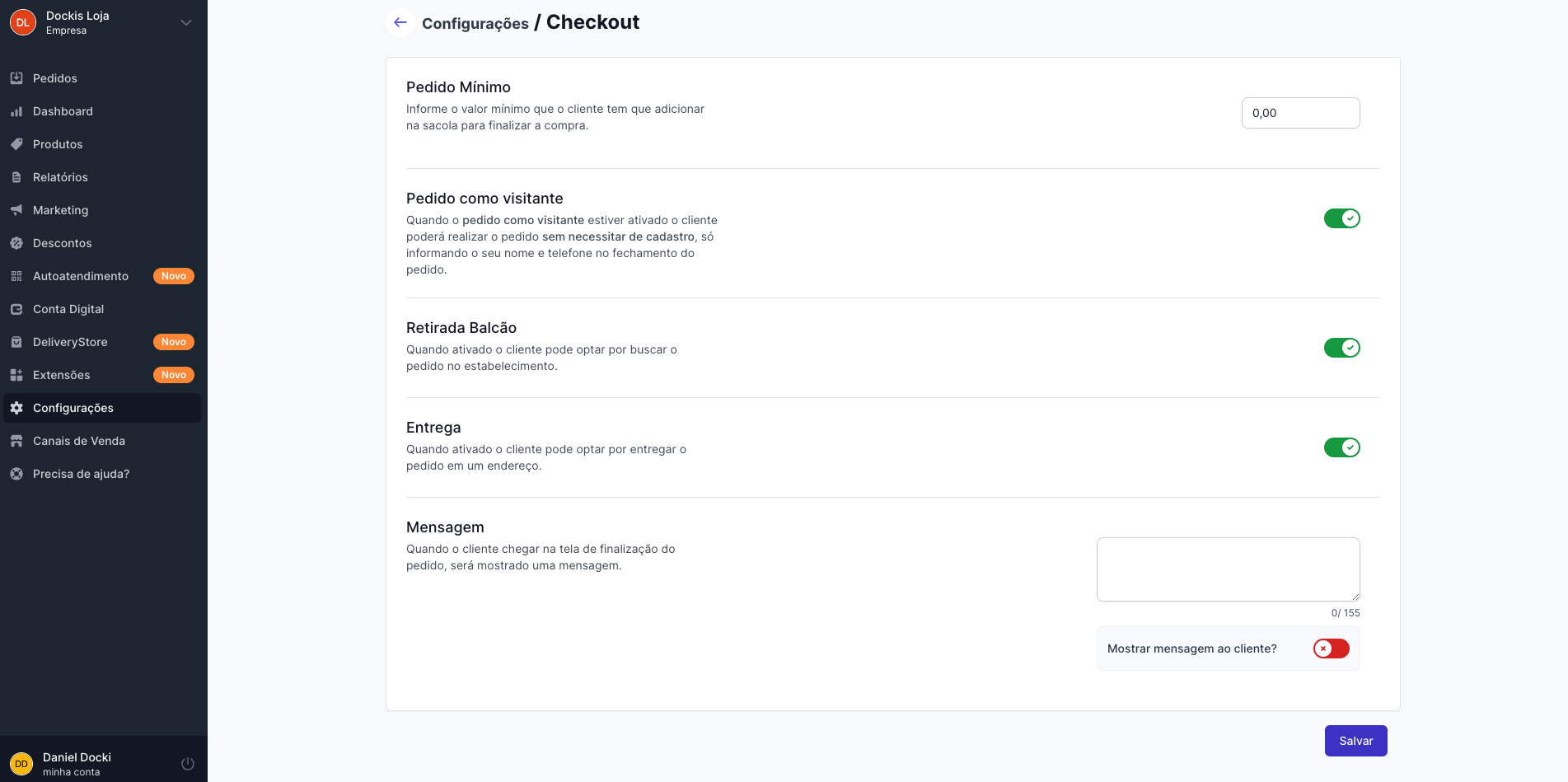This screenshot has height=782, width=1568.
Task: Click the Mensagem text area
Action: pyautogui.click(x=1228, y=569)
